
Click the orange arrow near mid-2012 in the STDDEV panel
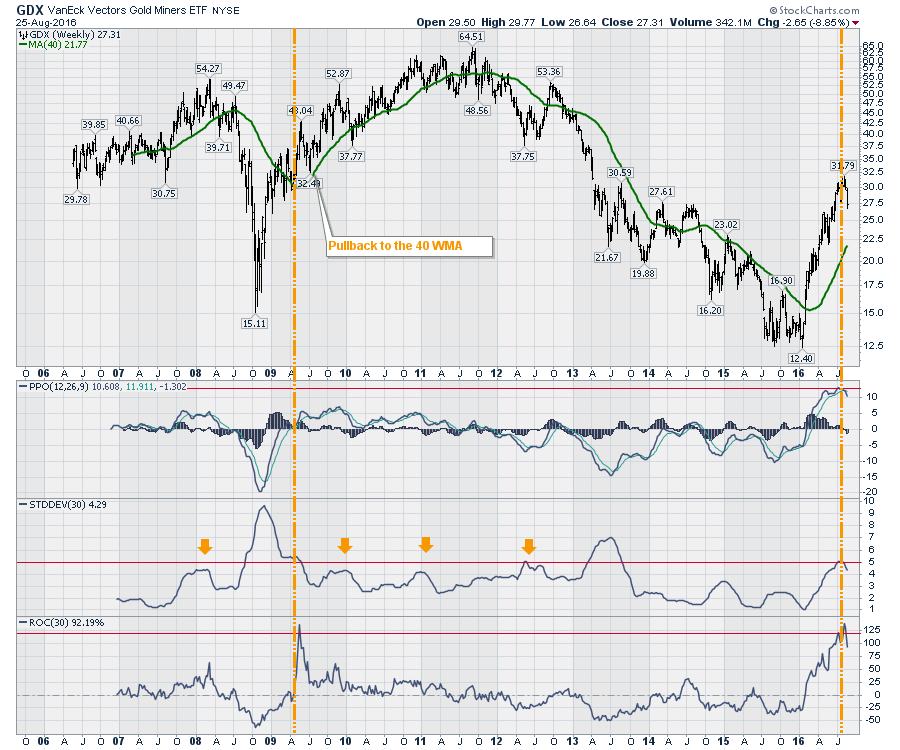tap(529, 545)
